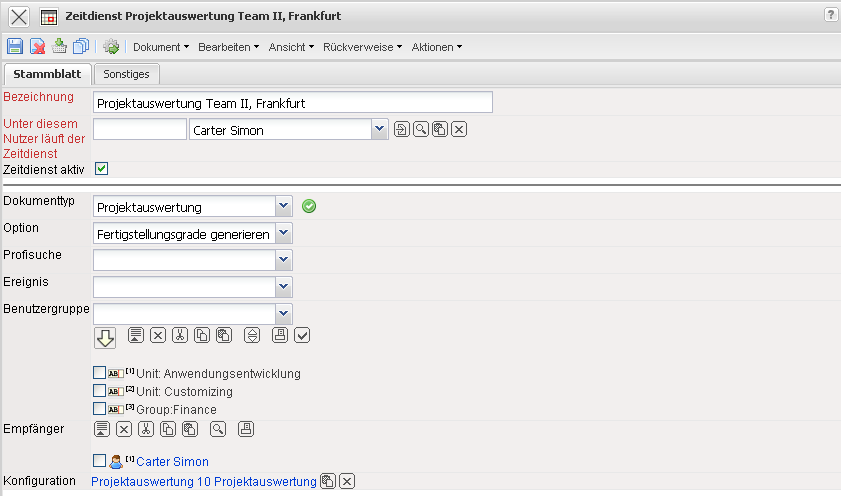This screenshot has height=496, width=841.
Task: Select the Stammblatt tab
Action: (x=47, y=74)
